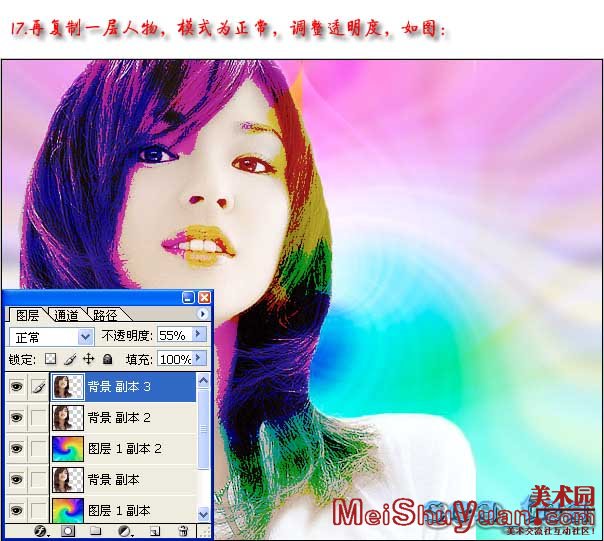The width and height of the screenshot is (604, 541).
Task: Switch to the 路径 tab
Action: tap(105, 315)
